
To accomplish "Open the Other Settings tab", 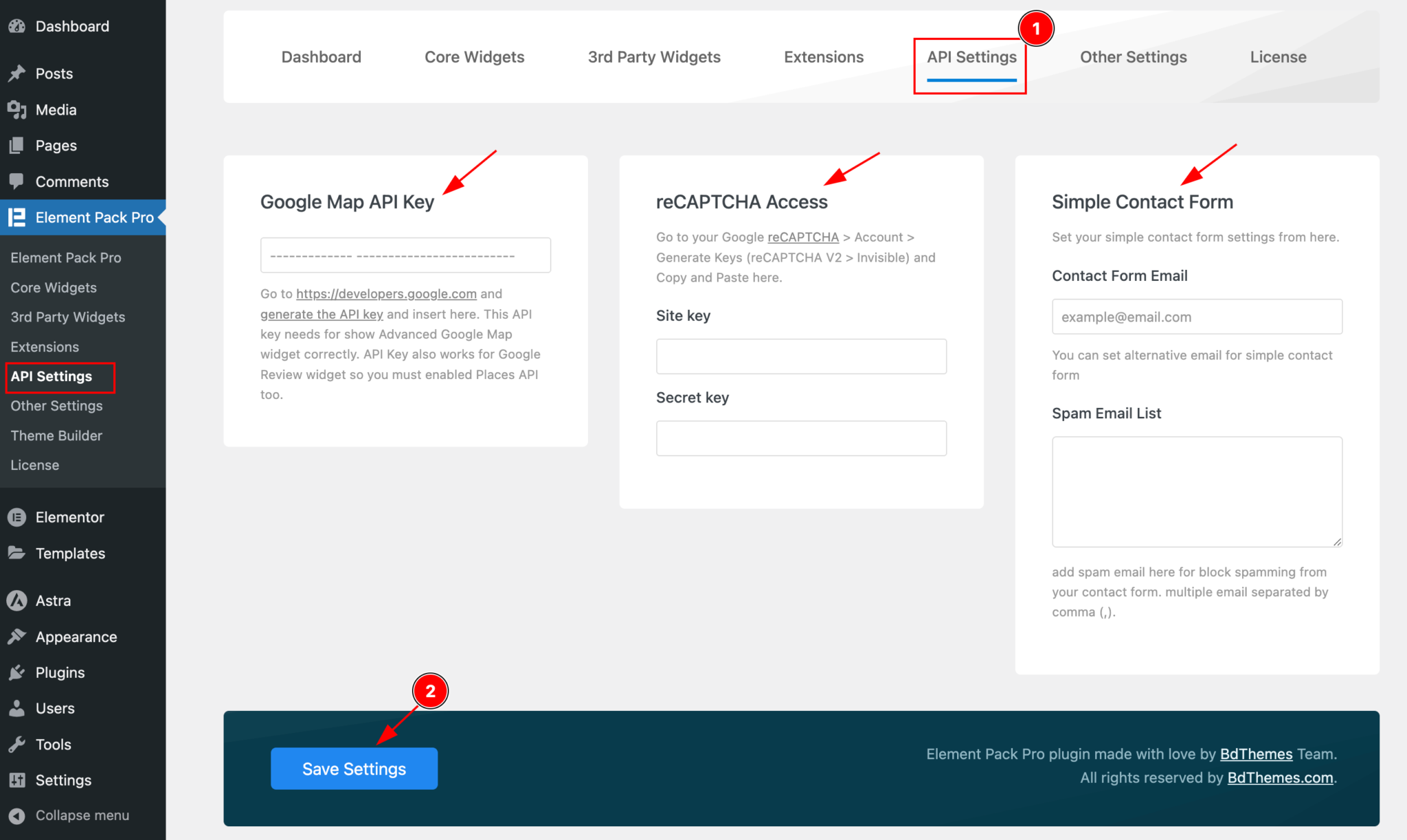I will tap(1133, 57).
